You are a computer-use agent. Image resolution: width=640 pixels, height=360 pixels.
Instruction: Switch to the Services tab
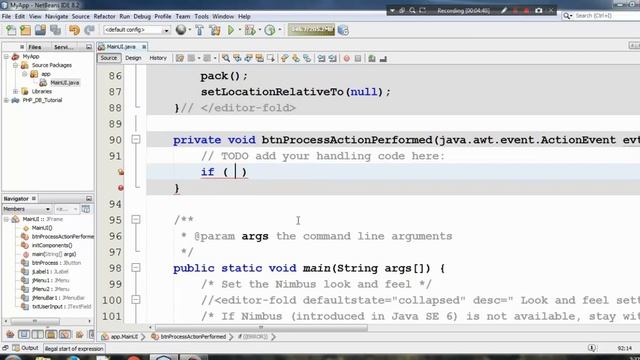click(x=64, y=47)
